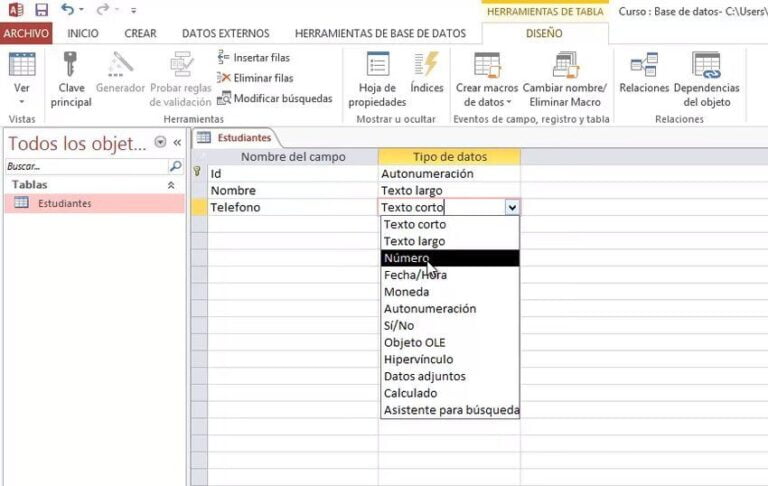Open the DATOS EXTERNOS tab
Screen dimensions: 768x486
226,33
